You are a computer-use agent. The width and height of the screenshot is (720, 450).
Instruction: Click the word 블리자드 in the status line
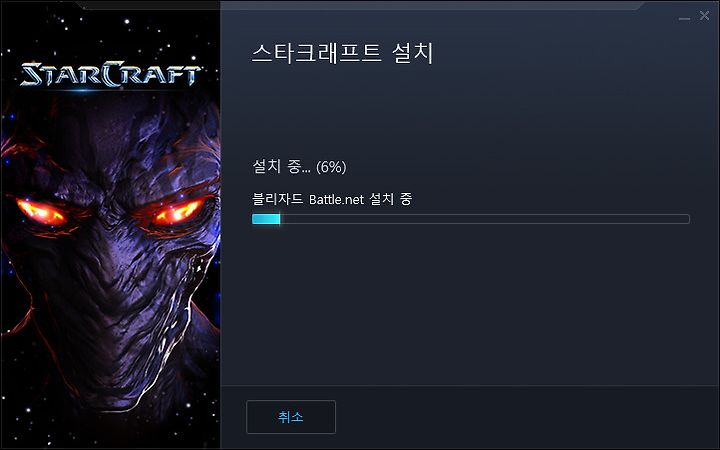[x=278, y=199]
